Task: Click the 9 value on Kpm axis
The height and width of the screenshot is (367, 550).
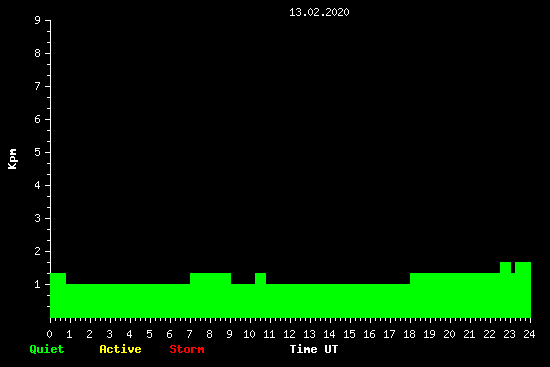Action: 38,20
